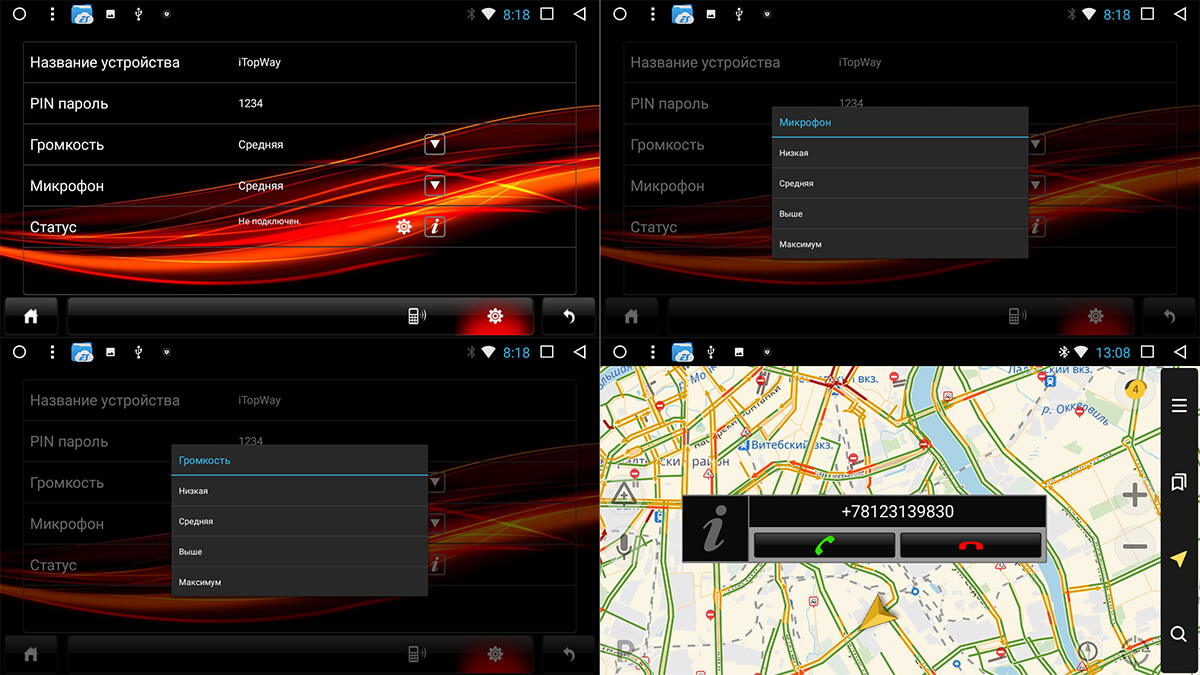Choose Средняя in the Громкость popup list
The width and height of the screenshot is (1200, 675).
tap(299, 521)
